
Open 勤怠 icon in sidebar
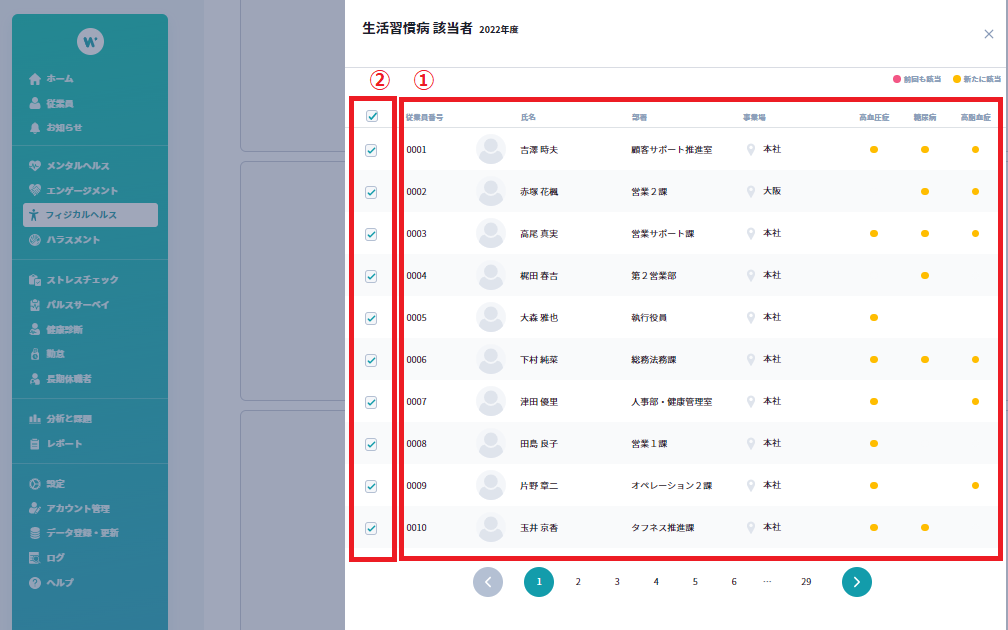[35, 354]
